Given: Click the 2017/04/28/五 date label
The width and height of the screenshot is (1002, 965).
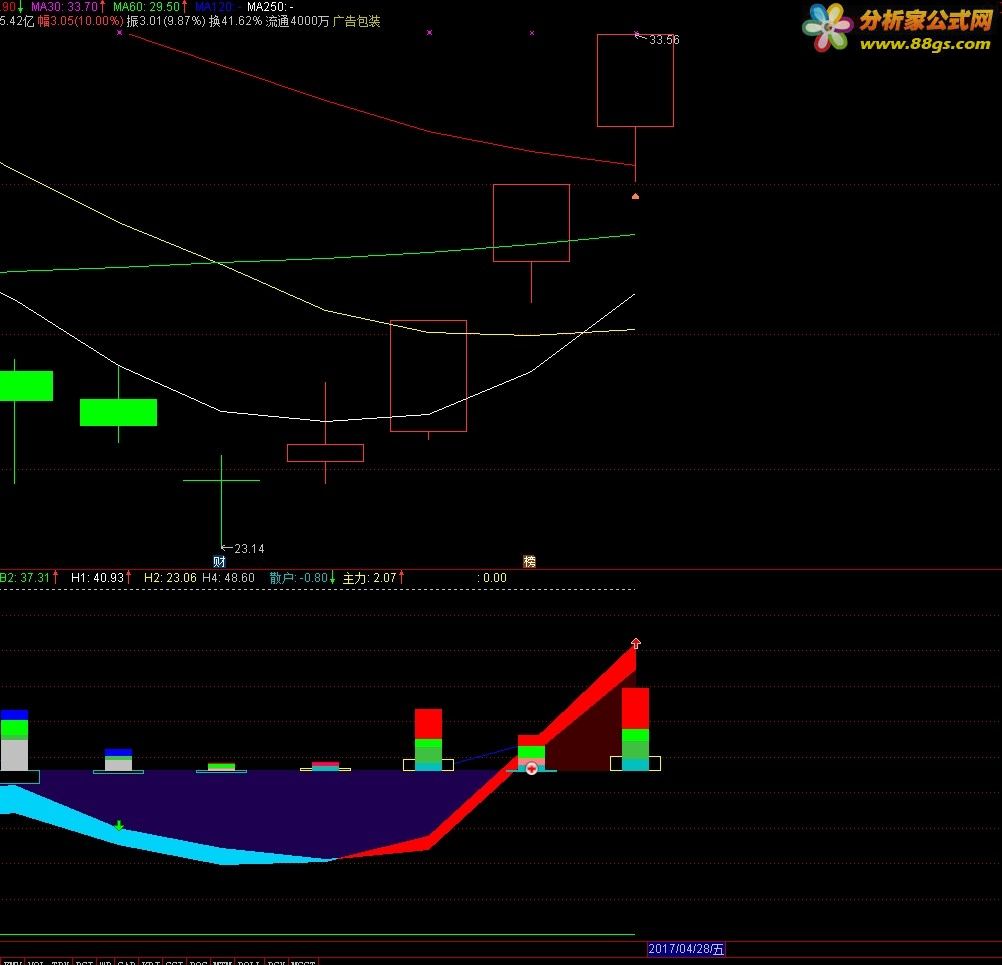Looking at the screenshot, I should click(x=686, y=949).
